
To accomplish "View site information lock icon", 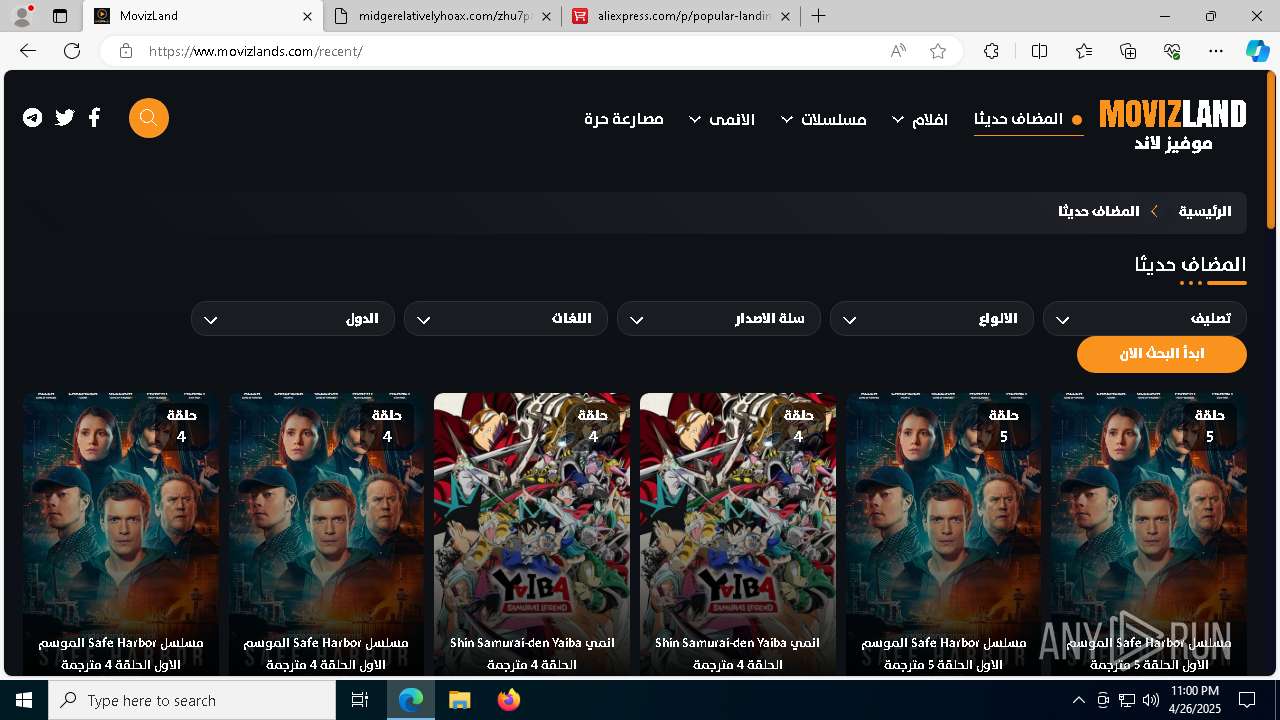I will pyautogui.click(x=126, y=51).
